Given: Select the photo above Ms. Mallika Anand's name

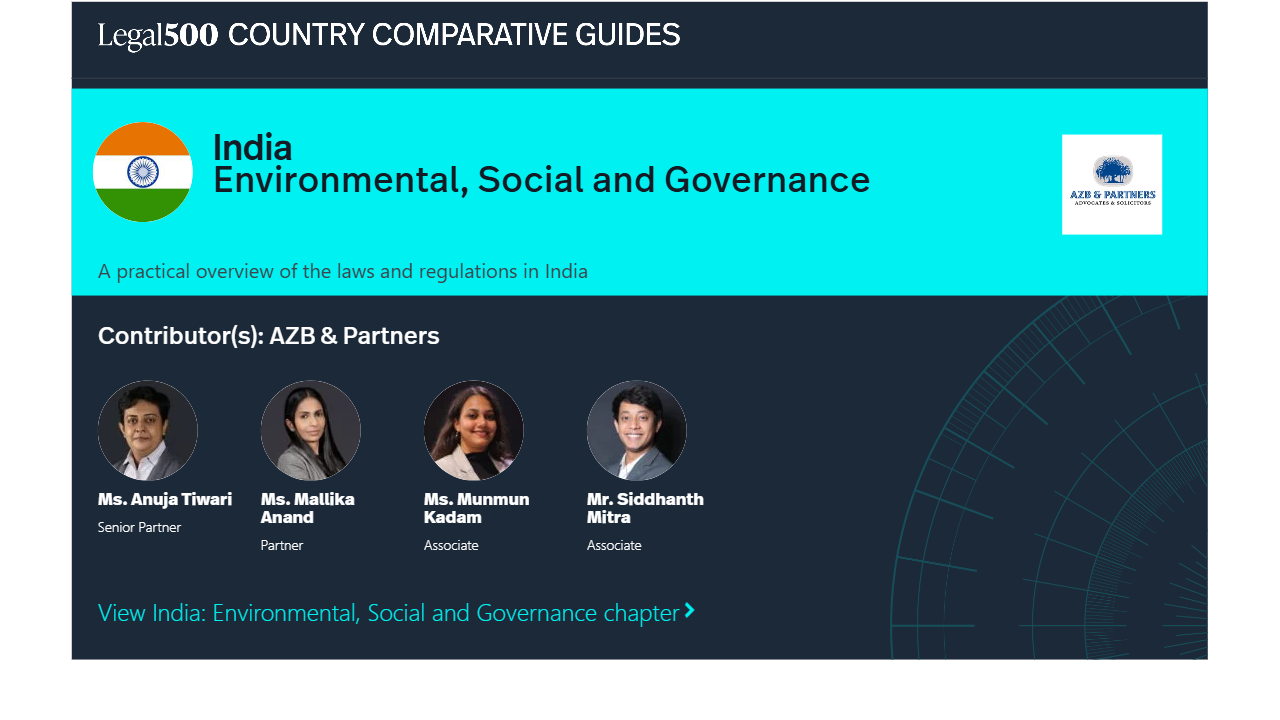Looking at the screenshot, I should (x=311, y=431).
